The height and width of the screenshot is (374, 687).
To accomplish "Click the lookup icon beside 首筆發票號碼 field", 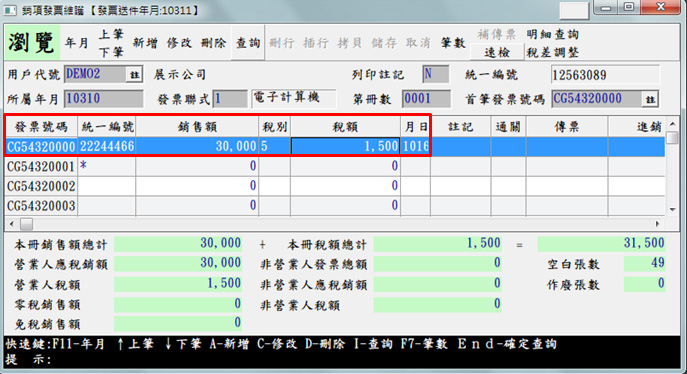I will point(650,99).
